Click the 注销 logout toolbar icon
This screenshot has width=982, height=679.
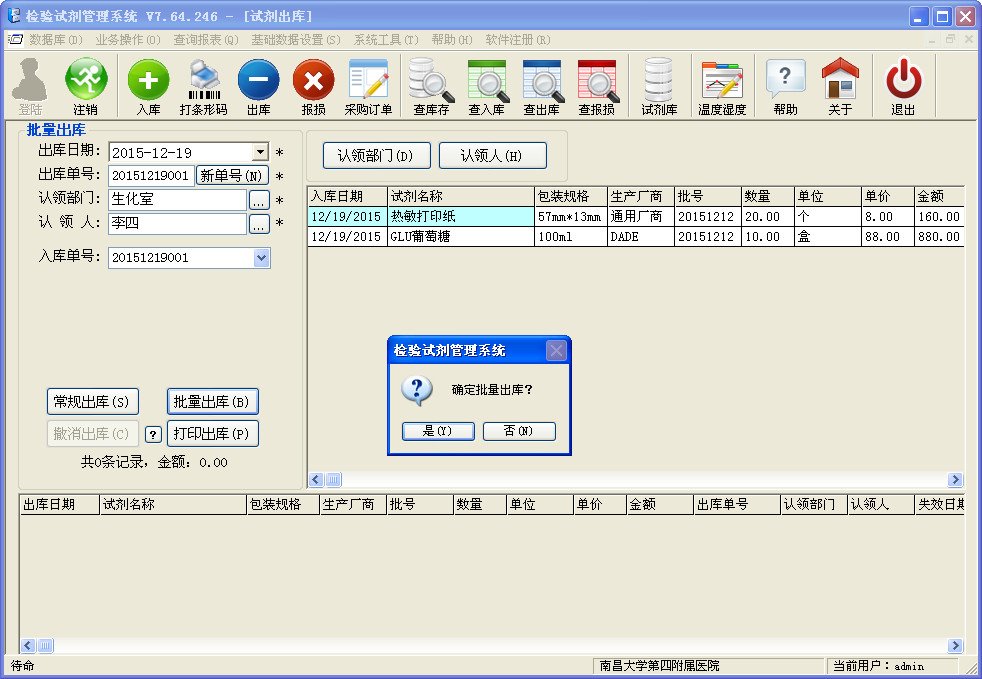tap(86, 86)
